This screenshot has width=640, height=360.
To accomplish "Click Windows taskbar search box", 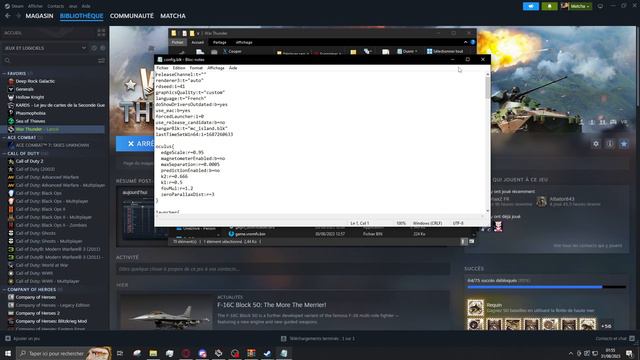I will tap(64, 353).
